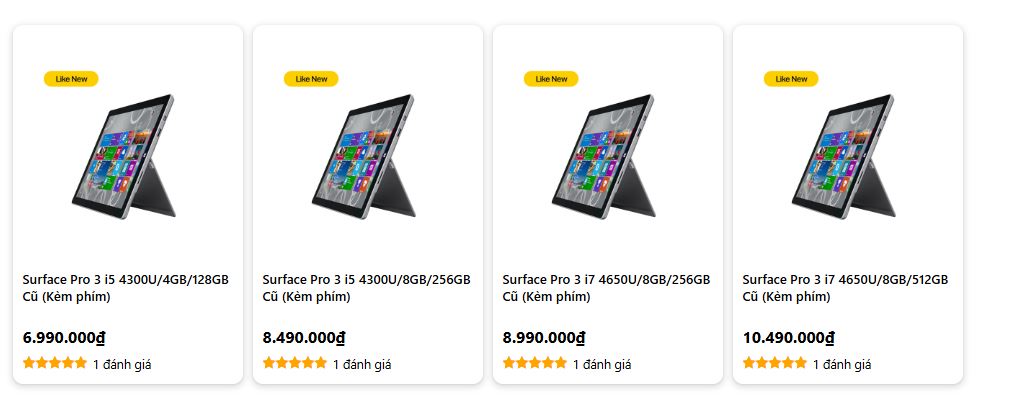
Task: View "1 đánh giá" for 8.490.000₫ product
Action: coord(362,365)
